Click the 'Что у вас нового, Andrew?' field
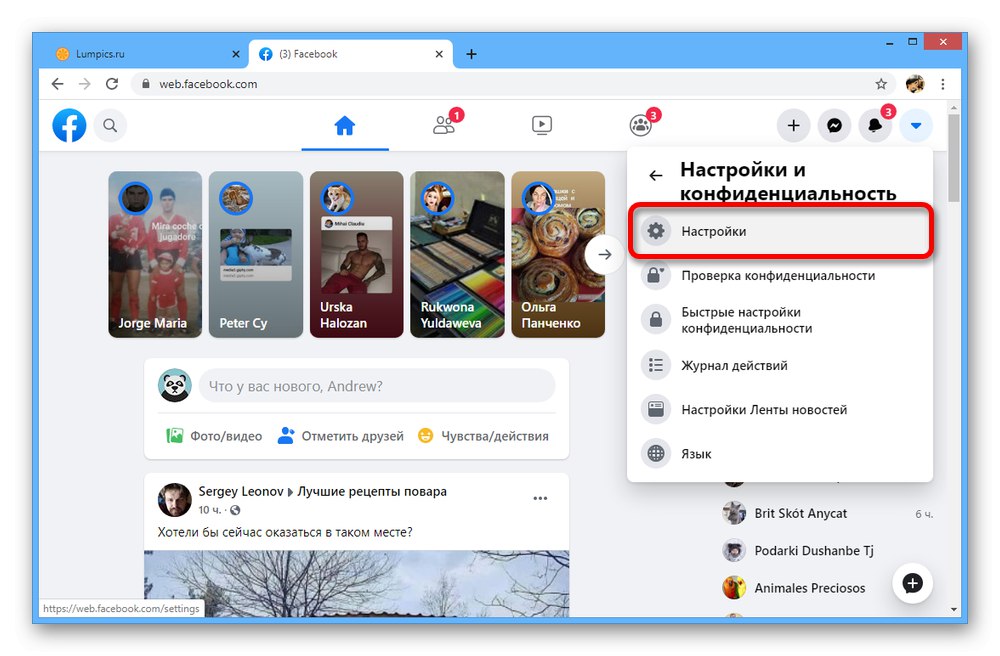Screen dimensions: 1000x656 (x=377, y=386)
